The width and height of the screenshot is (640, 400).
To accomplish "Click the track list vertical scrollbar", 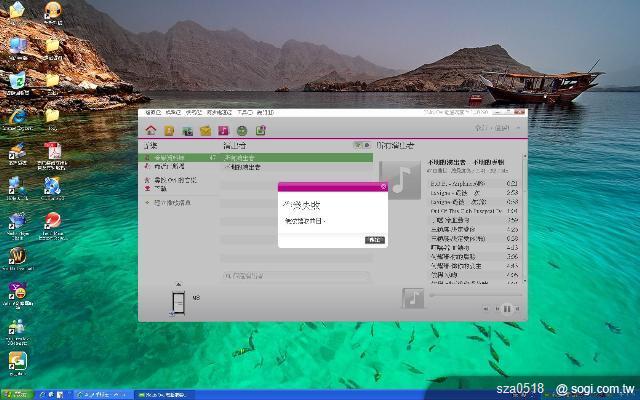I will click(x=524, y=219).
